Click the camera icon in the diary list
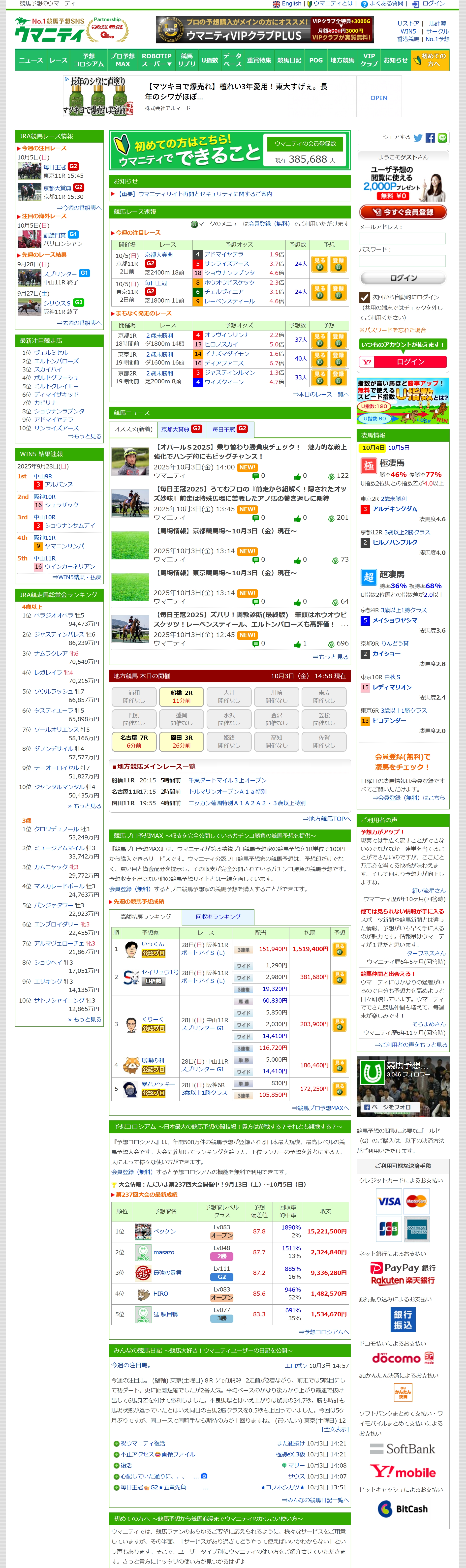This screenshot has height=1568, width=466. (204, 1476)
